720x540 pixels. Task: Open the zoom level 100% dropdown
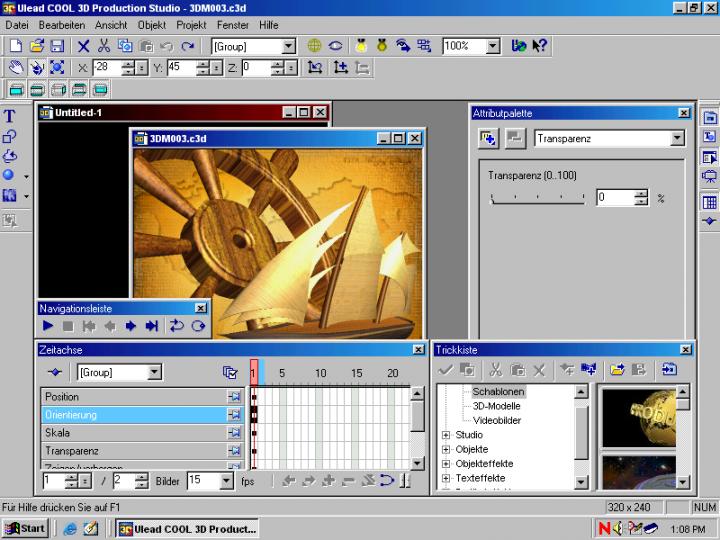click(493, 46)
